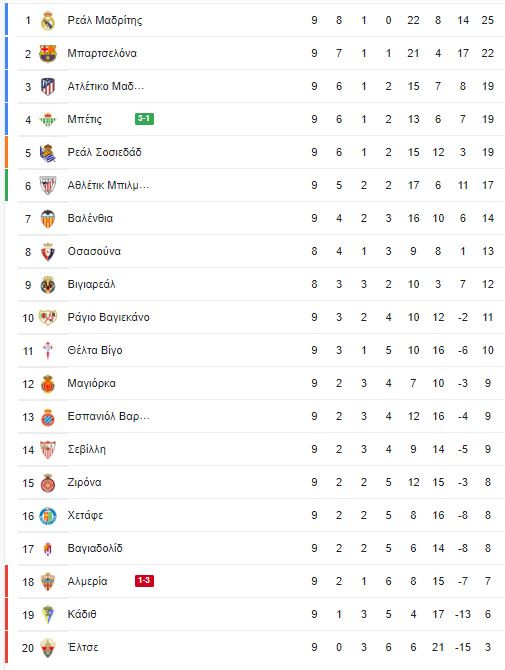Click the Barcelona club crest

[x=48, y=53]
